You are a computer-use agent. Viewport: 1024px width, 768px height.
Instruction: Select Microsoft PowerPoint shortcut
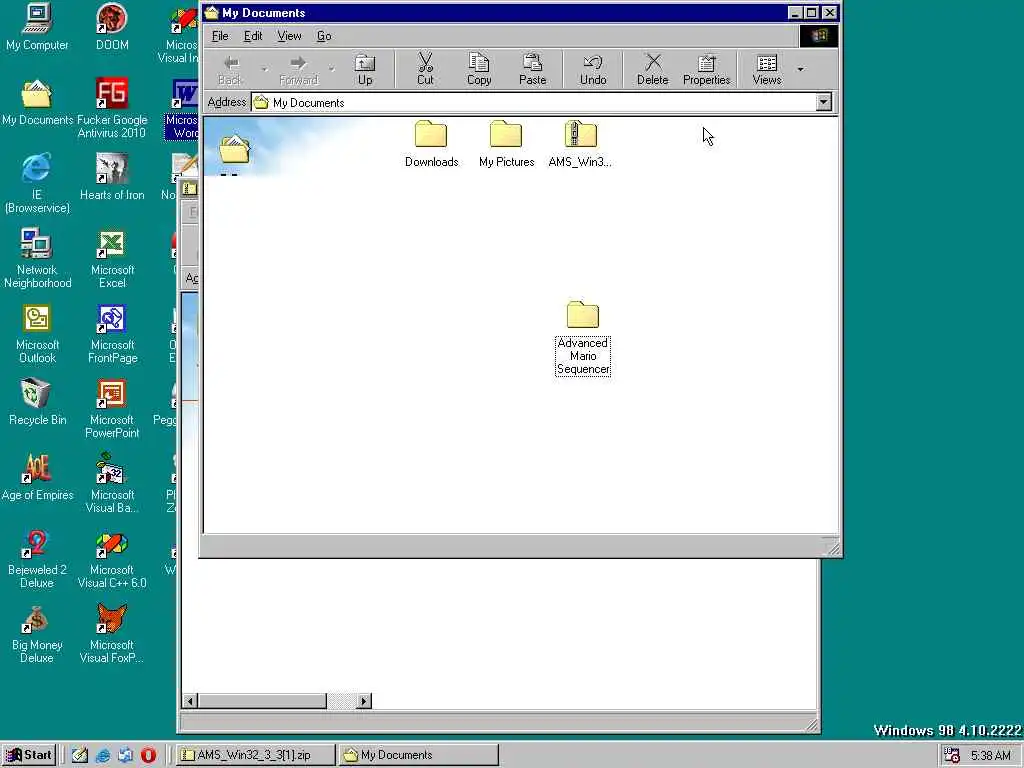click(112, 409)
